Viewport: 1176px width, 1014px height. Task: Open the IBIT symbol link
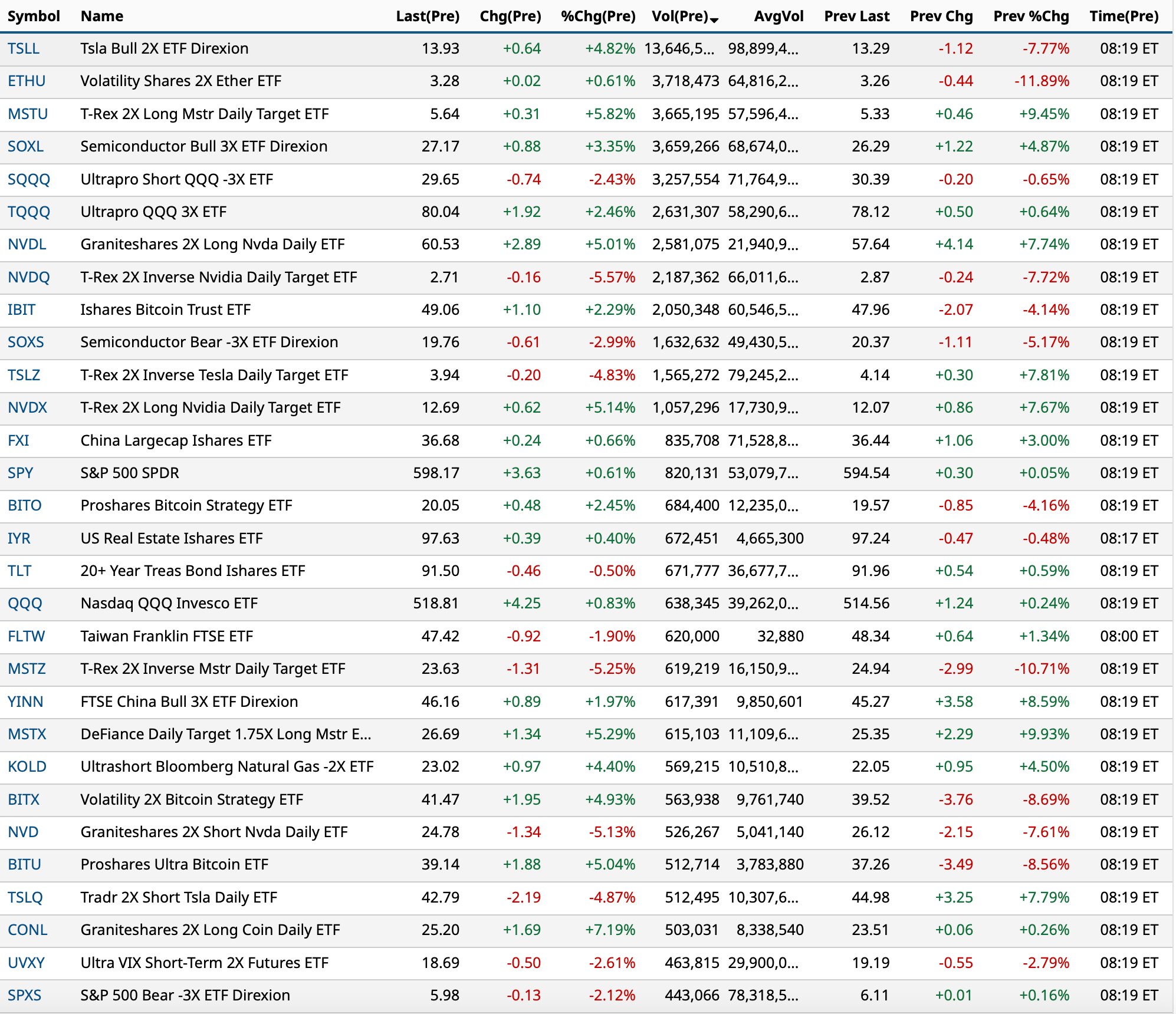coord(21,310)
